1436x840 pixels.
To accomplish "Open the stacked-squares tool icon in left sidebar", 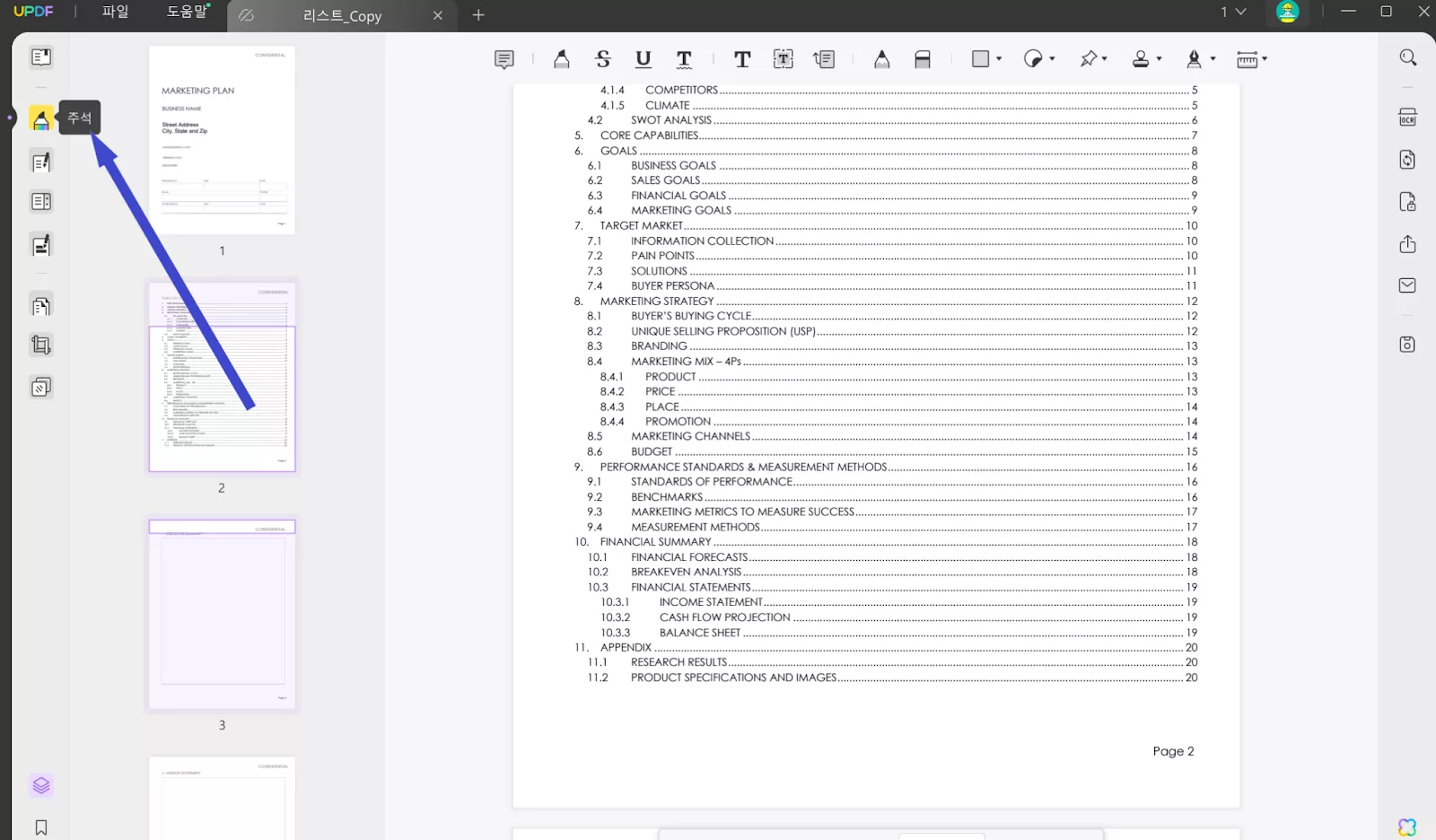I will point(41,388).
